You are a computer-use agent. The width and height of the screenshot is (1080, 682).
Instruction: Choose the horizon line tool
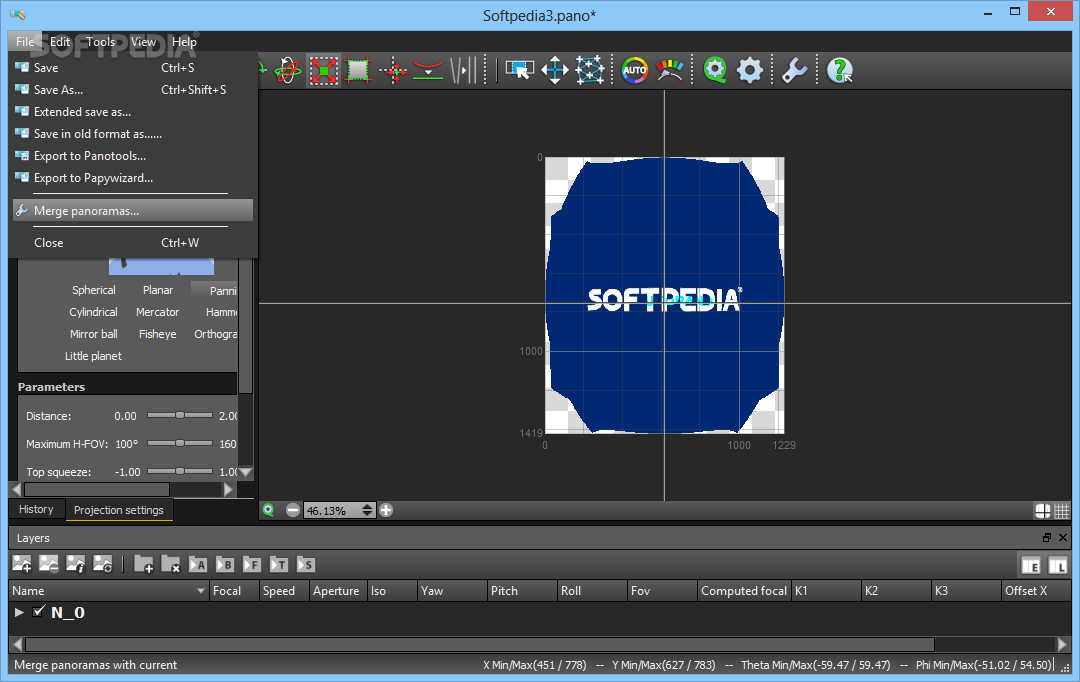pos(428,70)
